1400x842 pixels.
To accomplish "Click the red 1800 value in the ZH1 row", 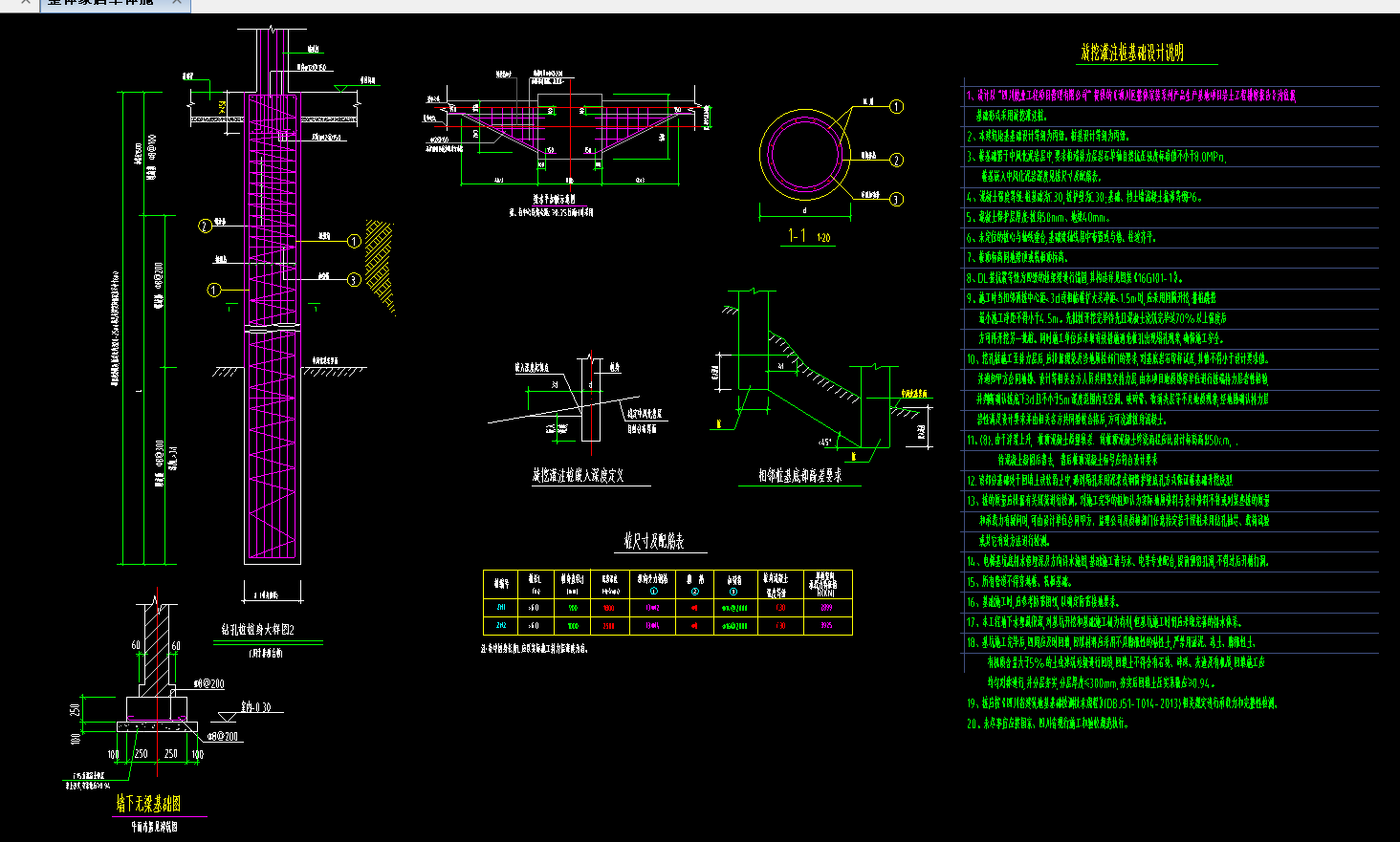I will (x=610, y=607).
